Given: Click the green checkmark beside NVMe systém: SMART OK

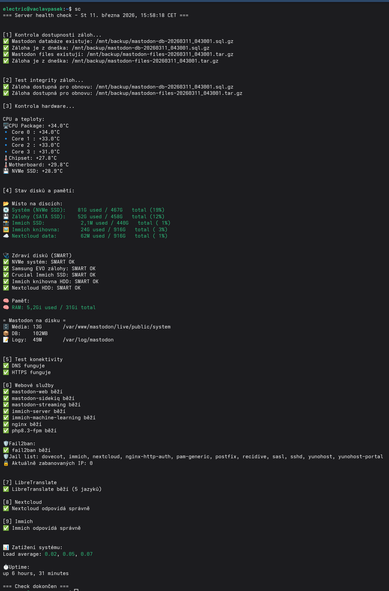Looking at the screenshot, I should click(6, 262).
